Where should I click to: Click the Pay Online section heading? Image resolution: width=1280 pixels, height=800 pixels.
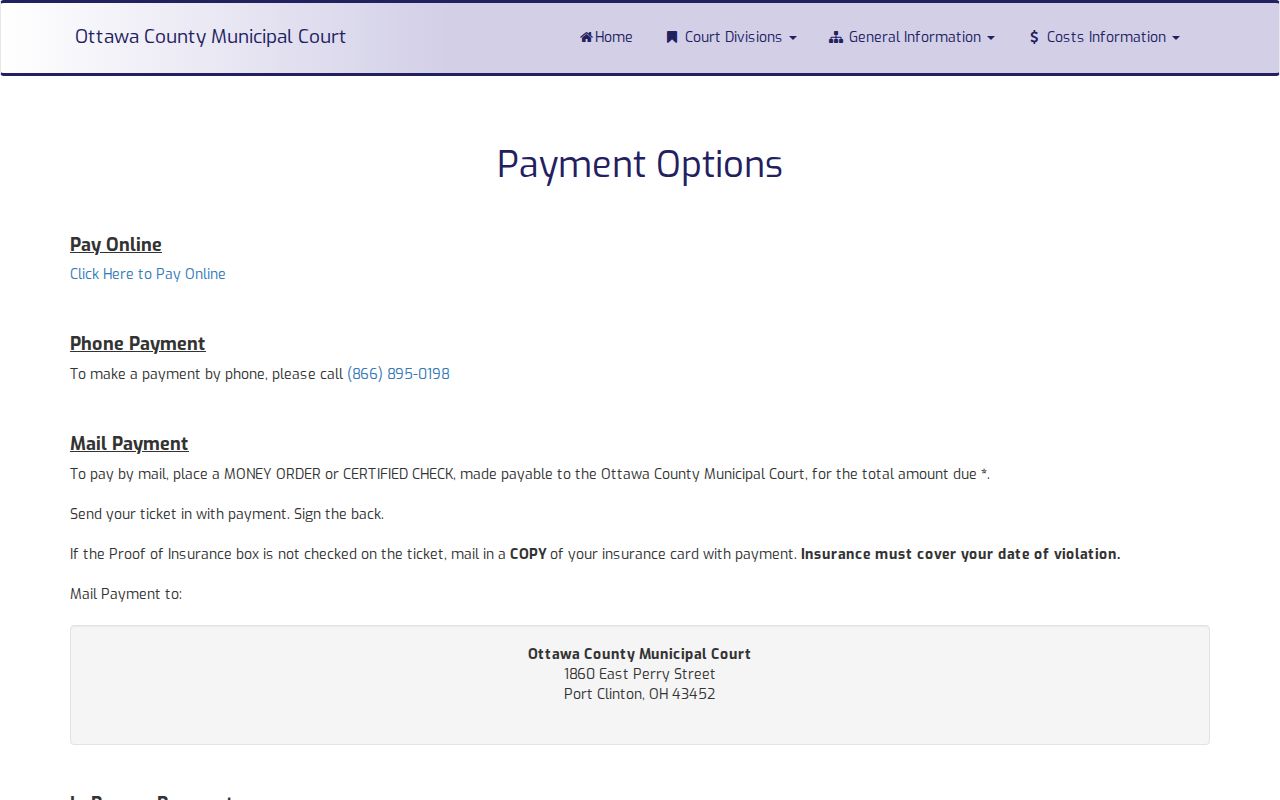pyautogui.click(x=116, y=245)
